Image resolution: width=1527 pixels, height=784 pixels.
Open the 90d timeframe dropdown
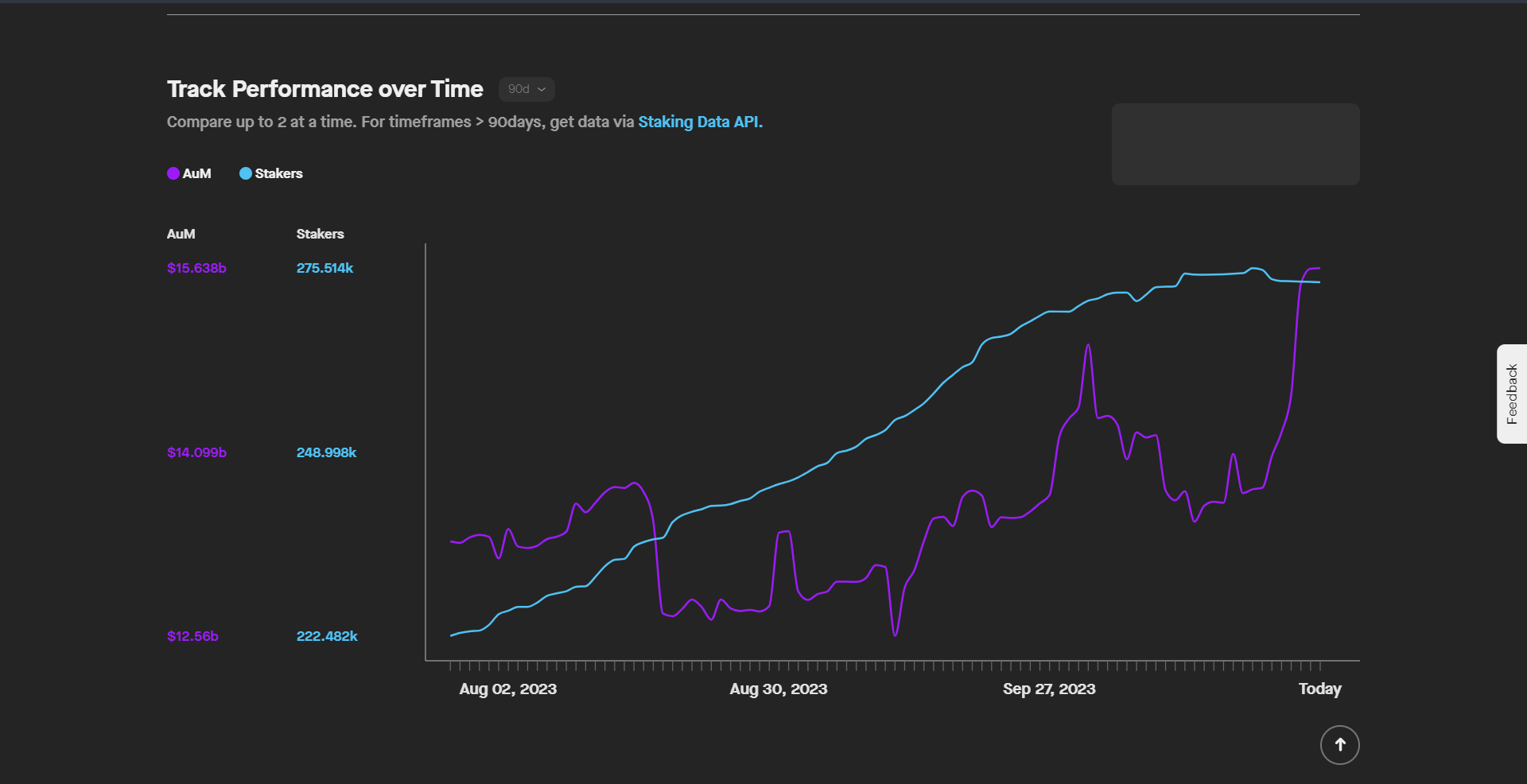pyautogui.click(x=526, y=89)
